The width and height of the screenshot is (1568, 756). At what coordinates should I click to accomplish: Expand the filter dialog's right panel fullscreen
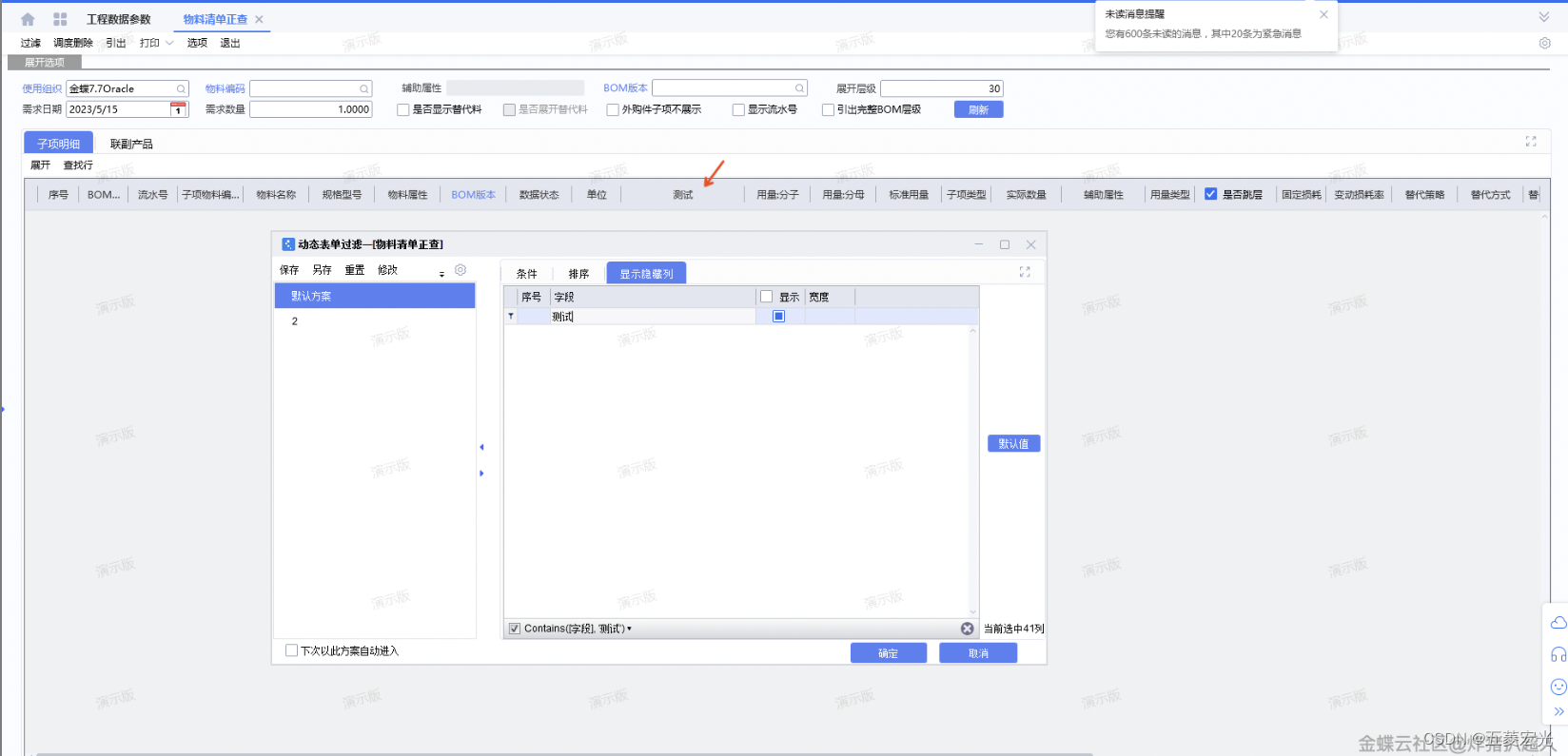pyautogui.click(x=1025, y=272)
